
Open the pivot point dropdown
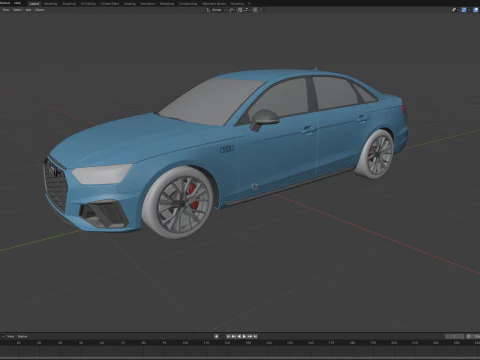(x=232, y=10)
